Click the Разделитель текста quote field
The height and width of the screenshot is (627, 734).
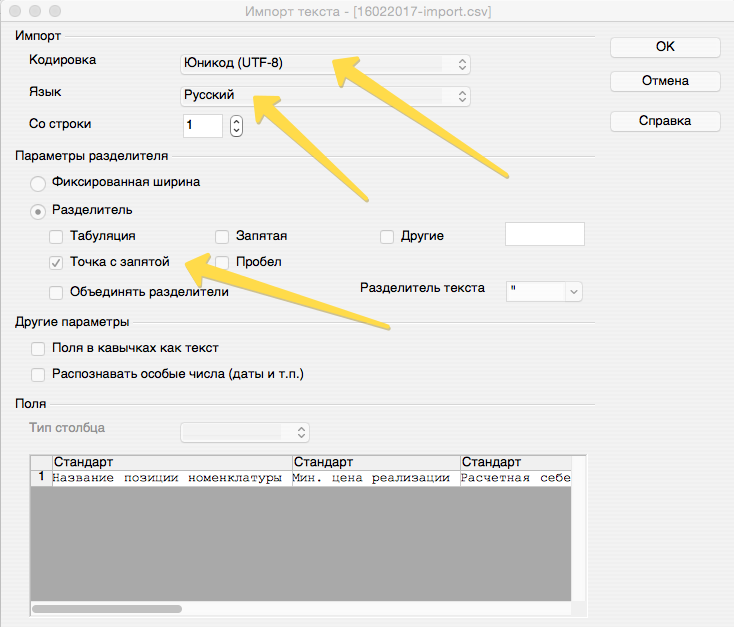tap(536, 292)
